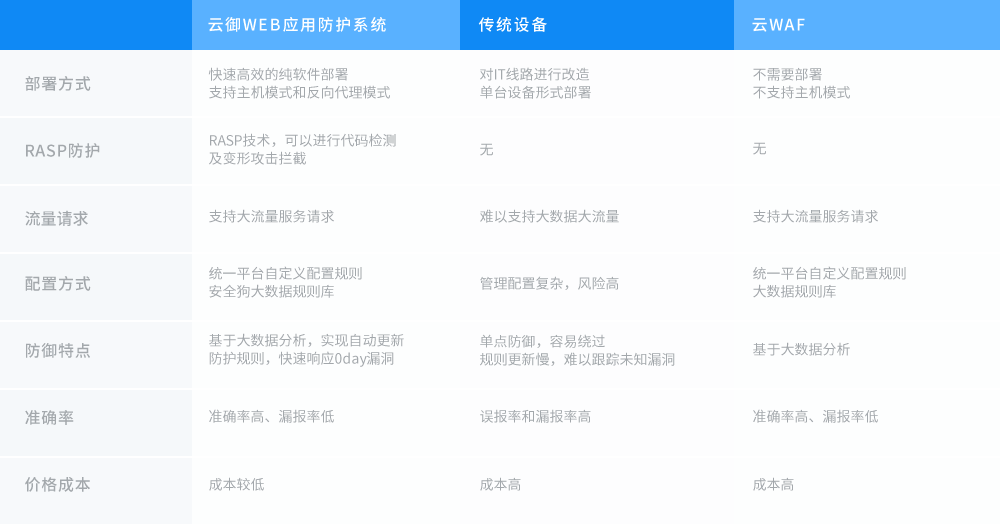
Task: Select text 不支持主机模式
Action: [801, 92]
